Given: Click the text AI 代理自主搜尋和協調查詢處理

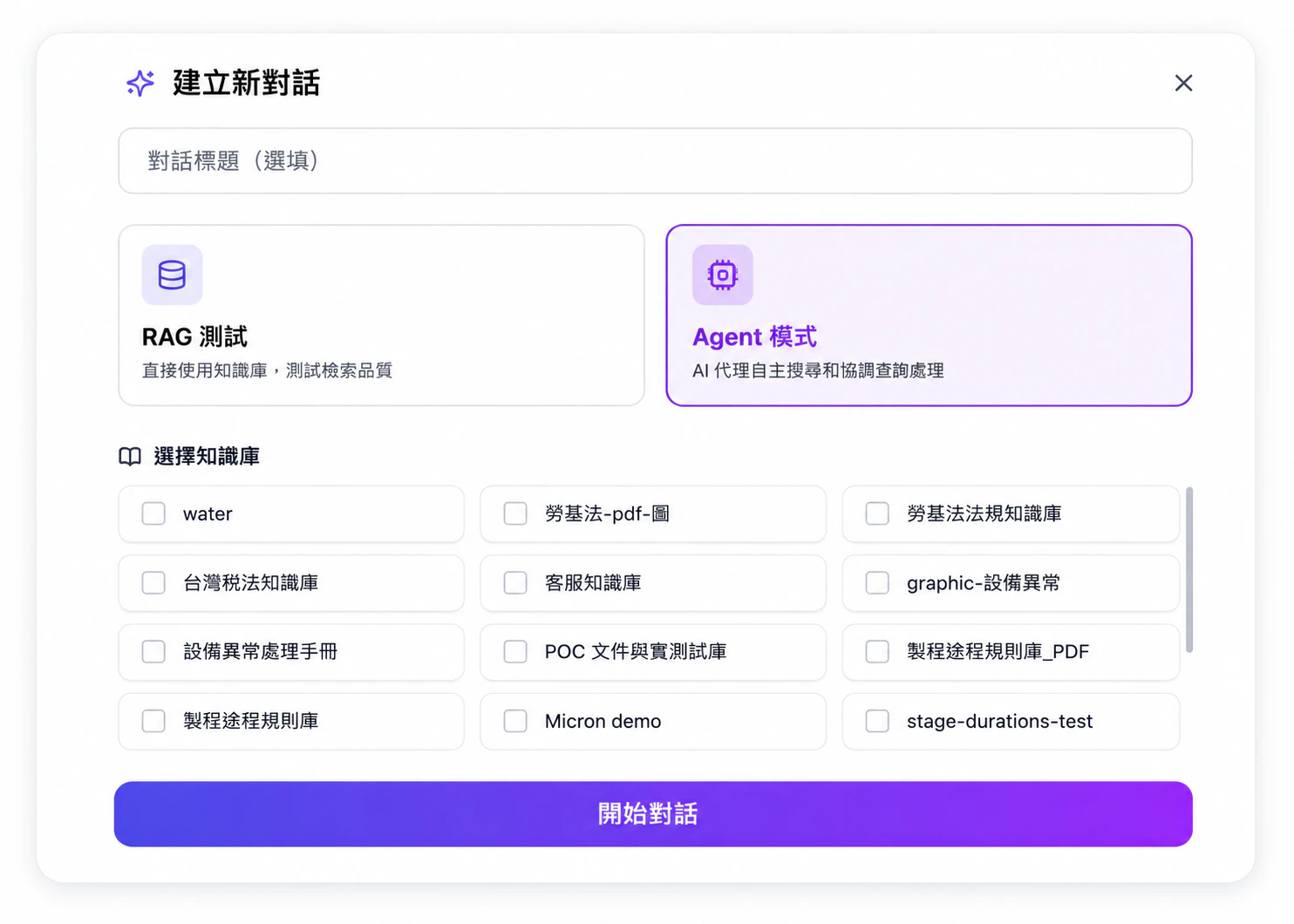Looking at the screenshot, I should click(x=818, y=370).
